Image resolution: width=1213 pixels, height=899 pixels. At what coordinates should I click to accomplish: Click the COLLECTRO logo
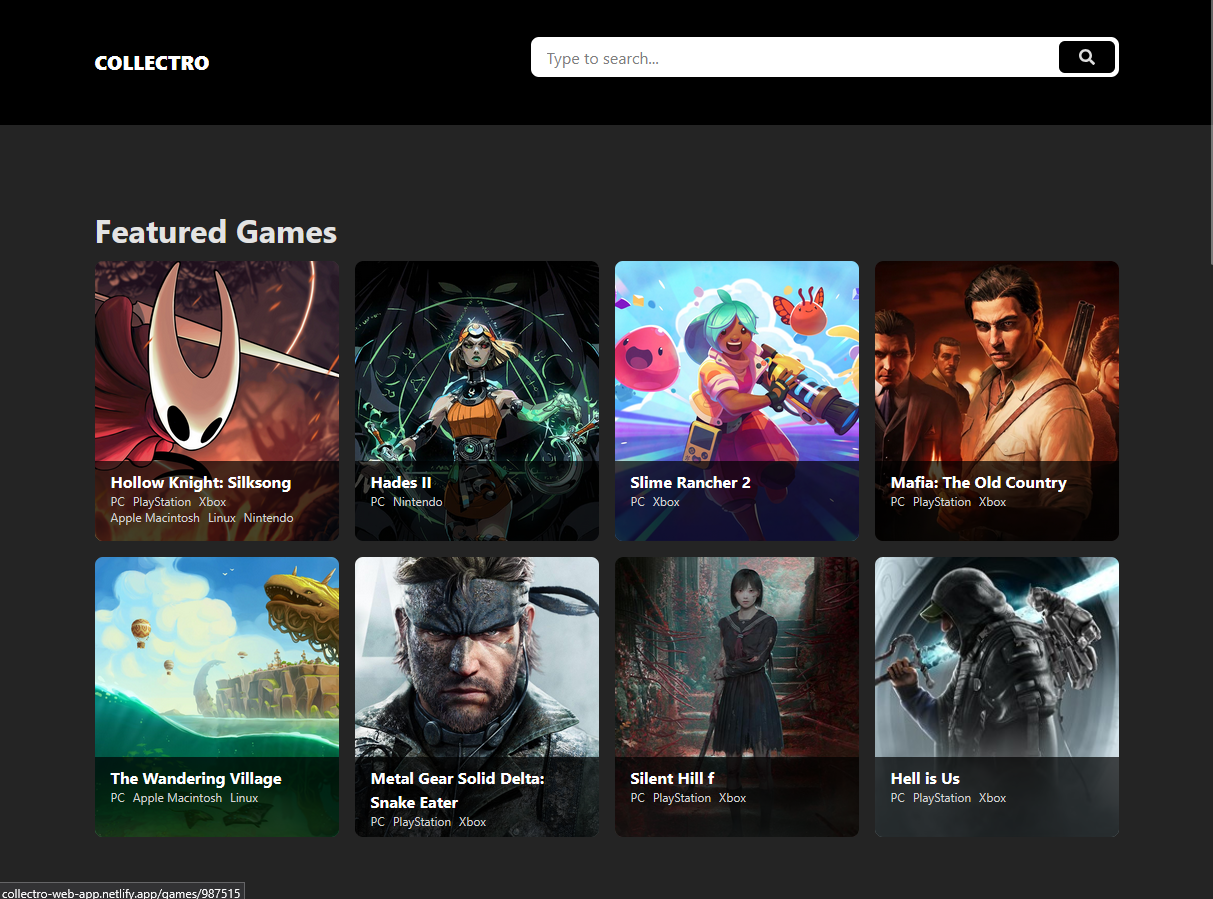click(151, 62)
